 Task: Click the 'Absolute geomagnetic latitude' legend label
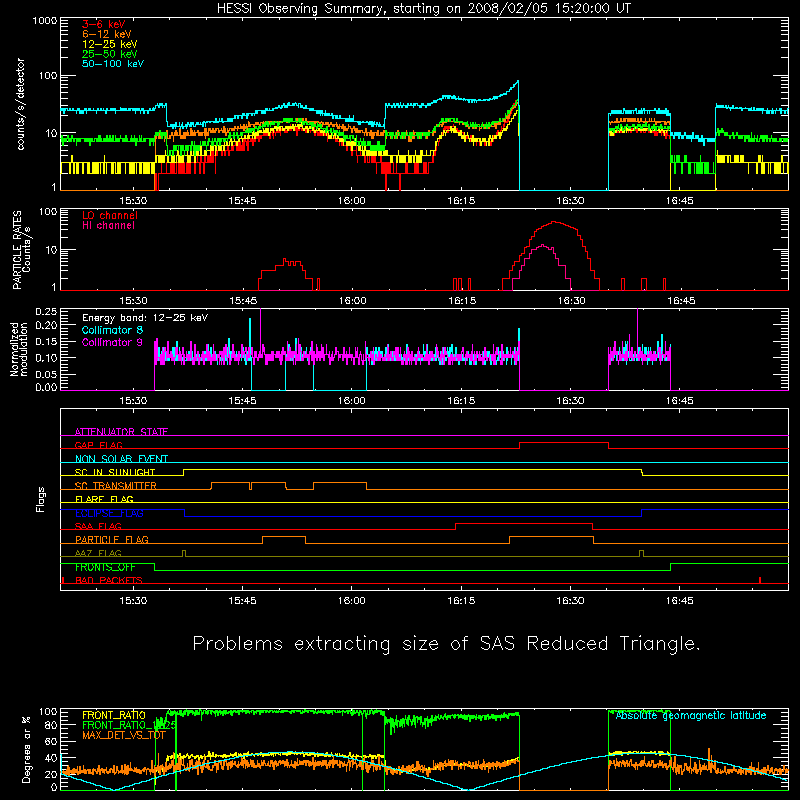(691, 715)
